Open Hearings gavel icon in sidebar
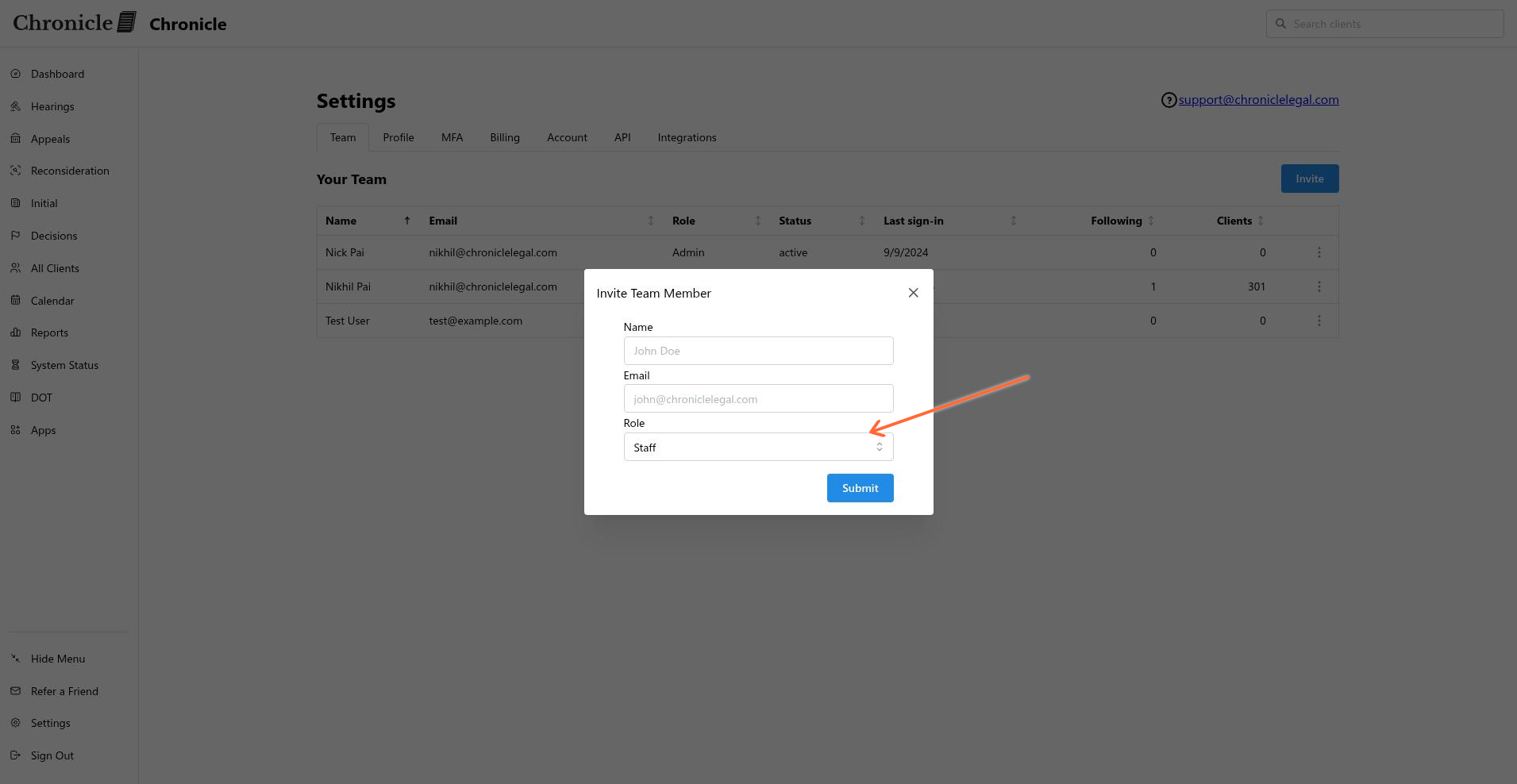 (x=15, y=106)
